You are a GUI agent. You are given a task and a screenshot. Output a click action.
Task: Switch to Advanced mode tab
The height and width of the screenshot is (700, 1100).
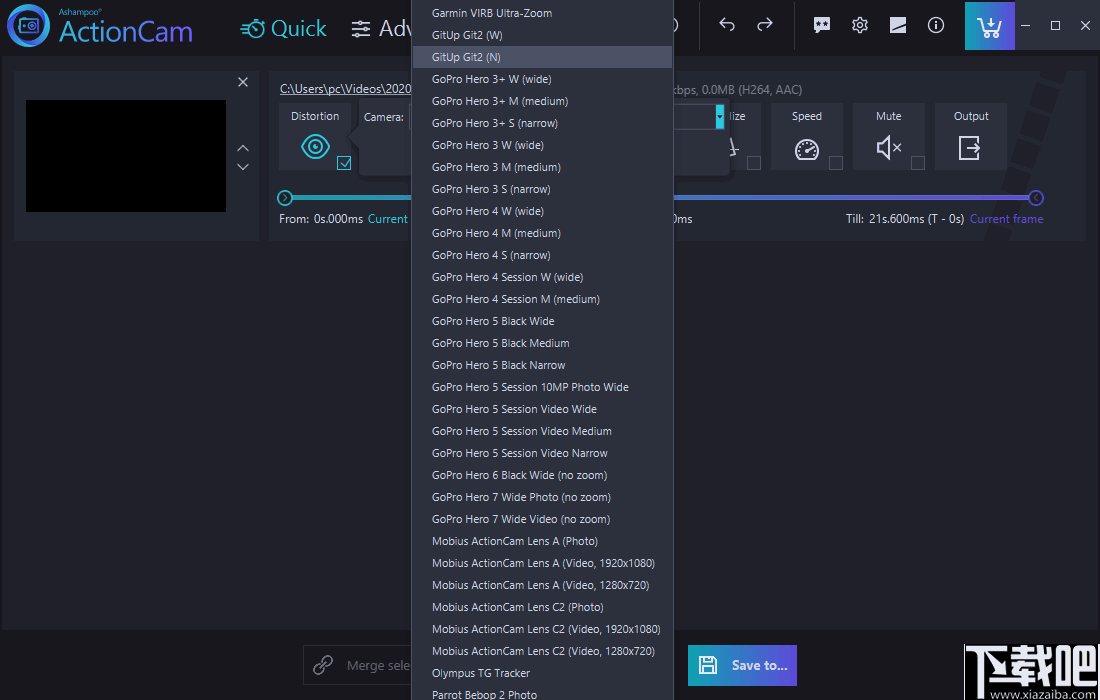(x=381, y=28)
